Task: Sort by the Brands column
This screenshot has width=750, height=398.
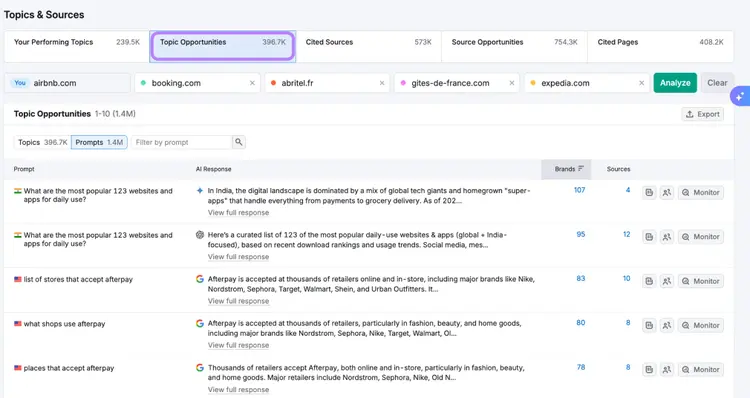Action: 566,169
